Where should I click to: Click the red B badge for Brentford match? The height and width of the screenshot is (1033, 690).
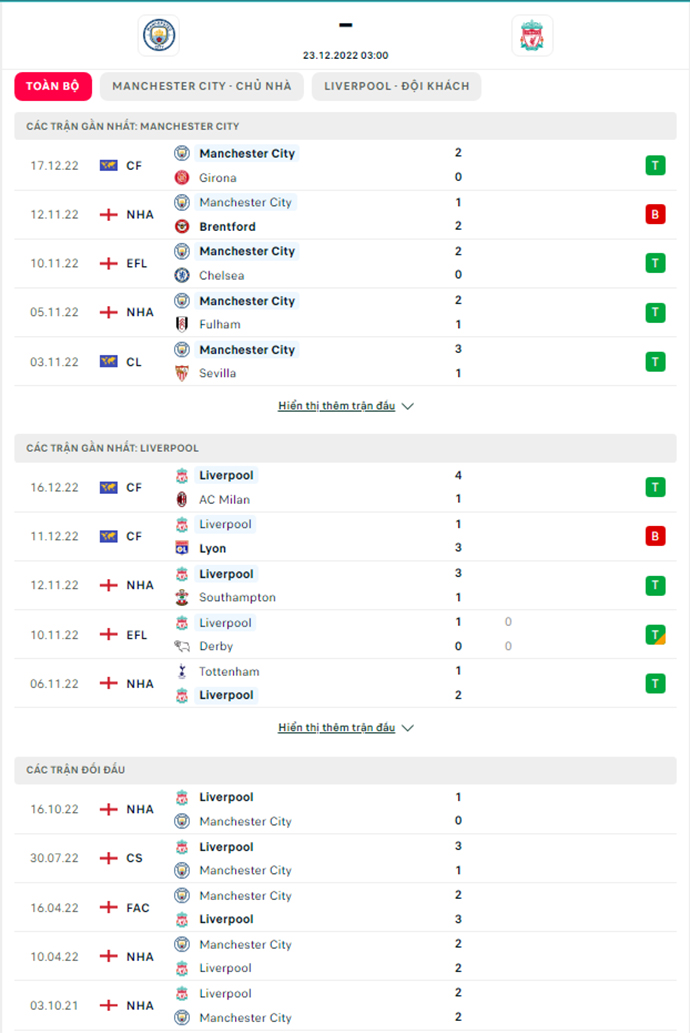[655, 214]
